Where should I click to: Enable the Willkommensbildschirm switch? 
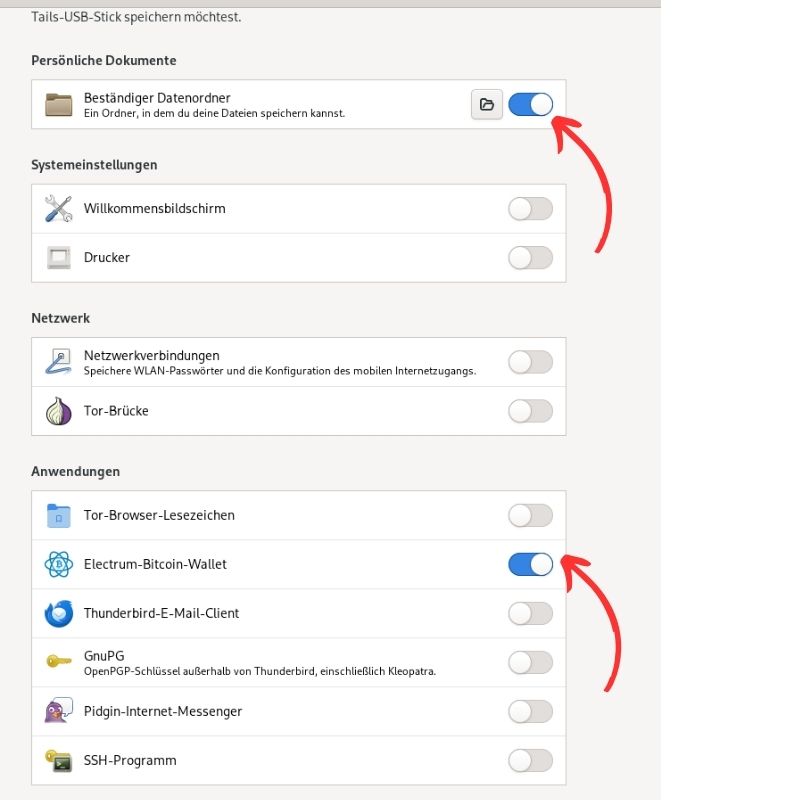tap(530, 209)
